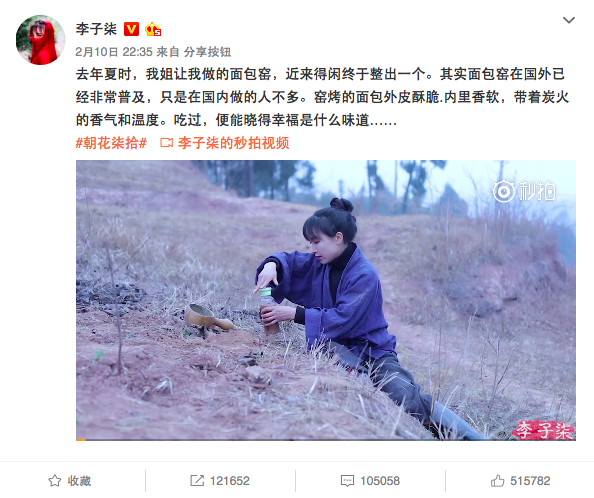Toggle the thumbs-up like icon
The width and height of the screenshot is (594, 498).
click(497, 481)
